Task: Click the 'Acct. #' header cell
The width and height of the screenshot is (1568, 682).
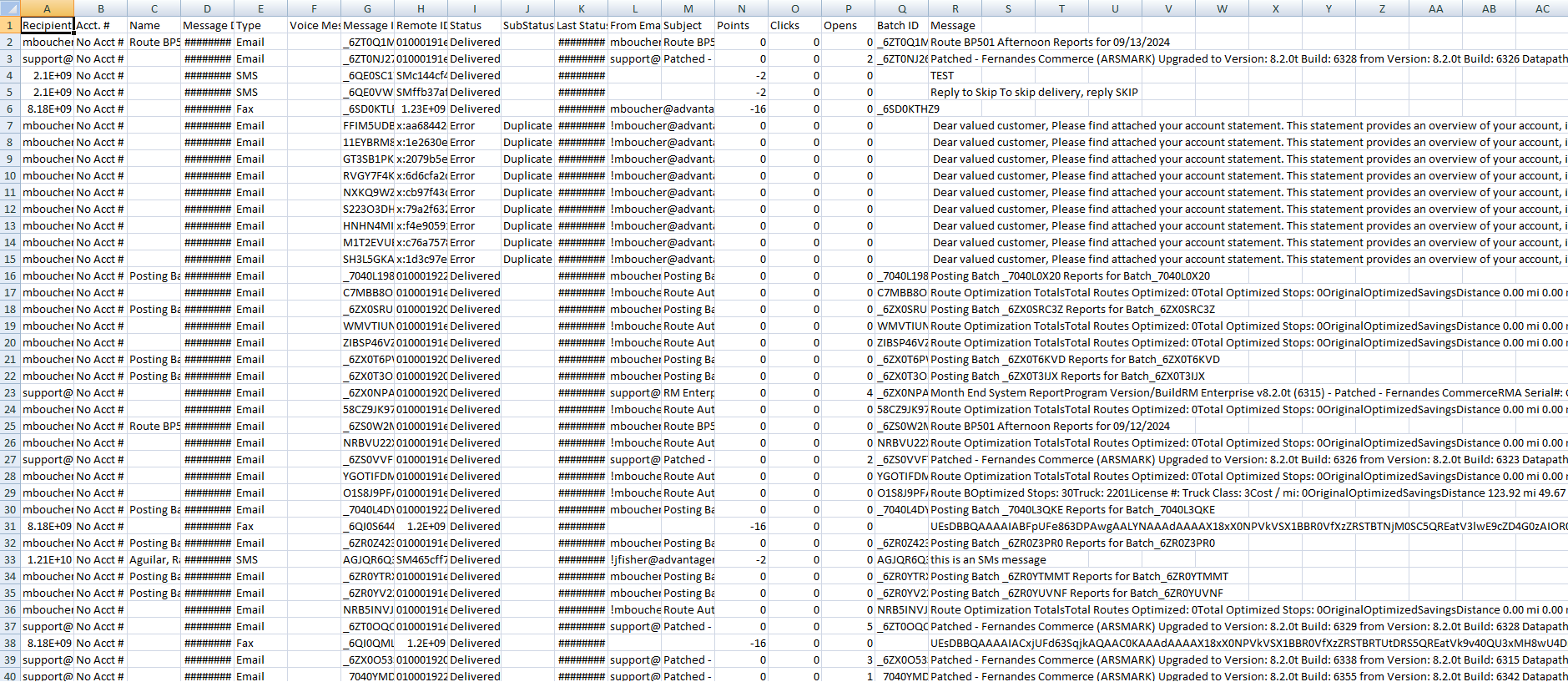Action: [100, 25]
